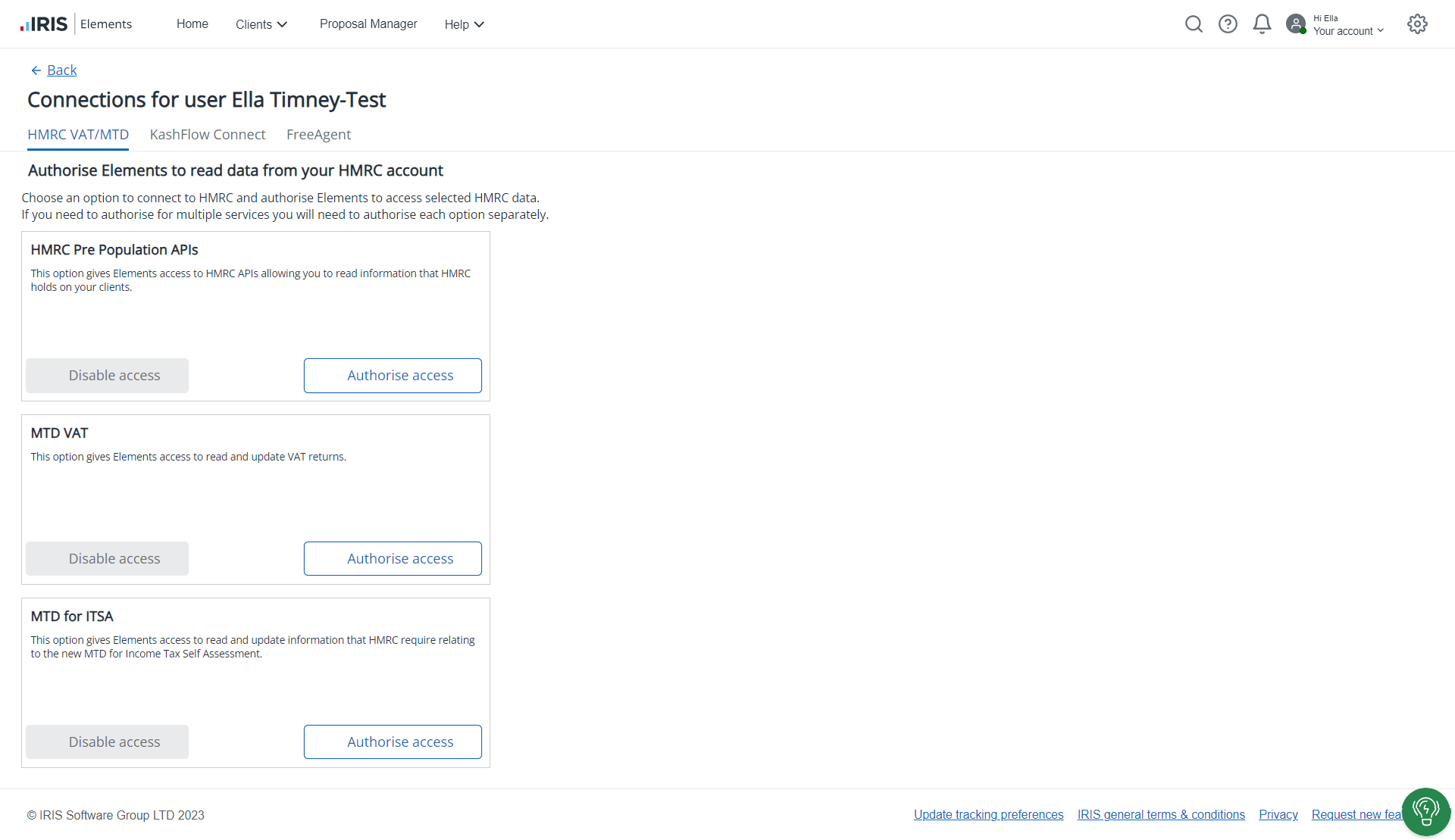
Task: Click the back arrow icon
Action: (x=36, y=70)
